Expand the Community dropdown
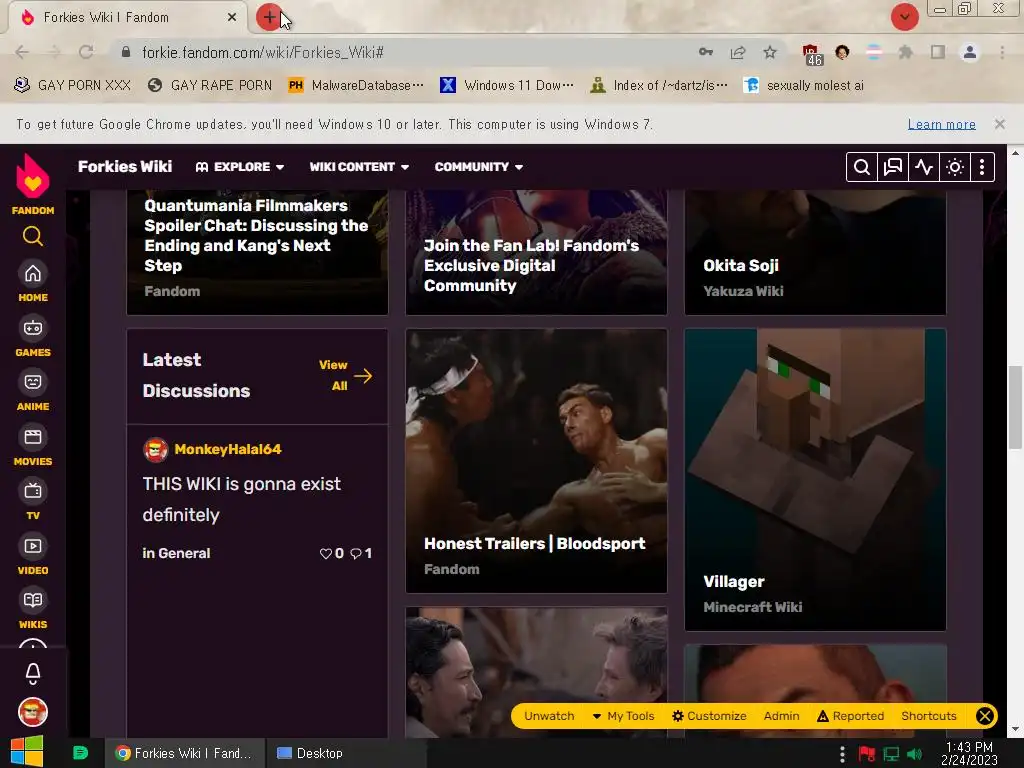 [479, 167]
